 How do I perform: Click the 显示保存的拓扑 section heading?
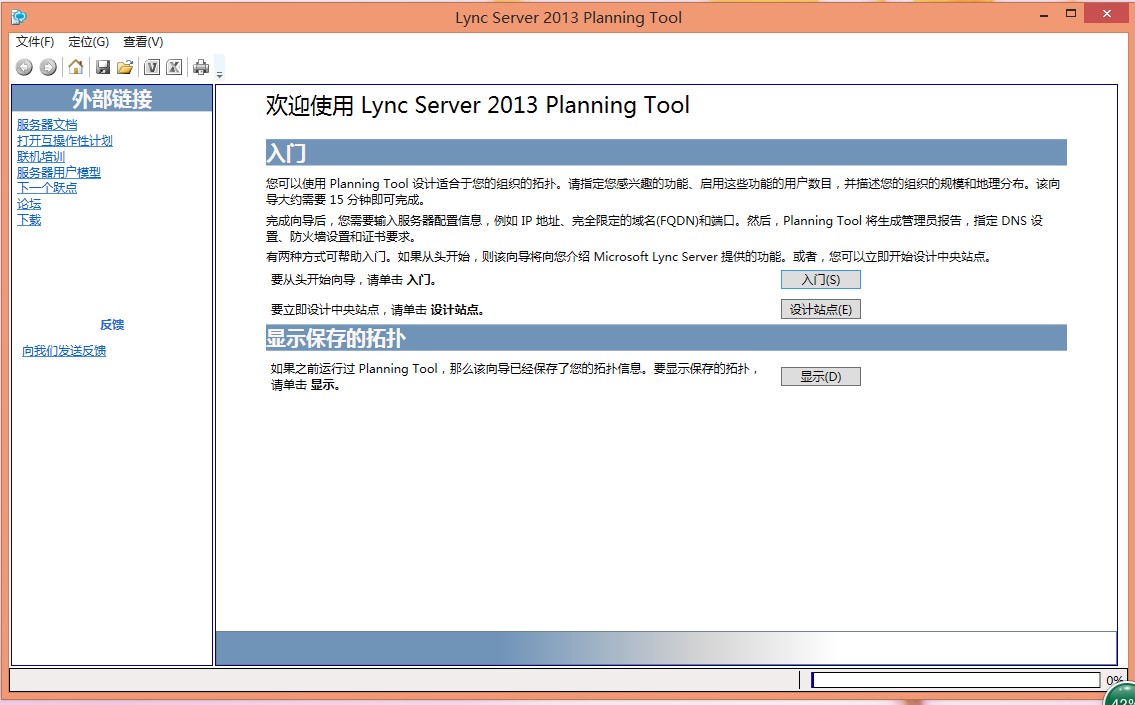pos(666,338)
